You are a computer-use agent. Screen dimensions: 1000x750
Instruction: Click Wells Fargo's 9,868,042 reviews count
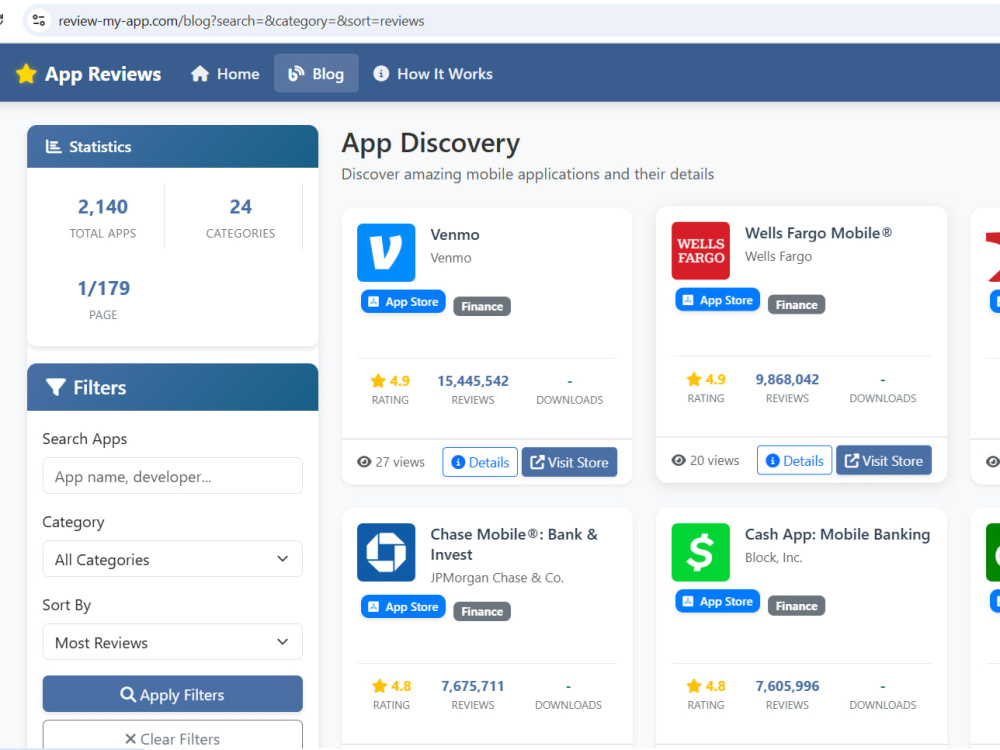[787, 379]
